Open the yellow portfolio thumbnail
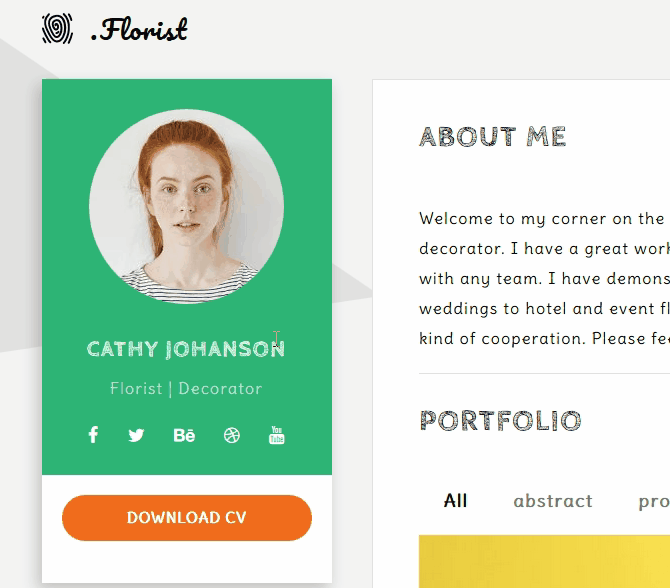 pyautogui.click(x=544, y=562)
